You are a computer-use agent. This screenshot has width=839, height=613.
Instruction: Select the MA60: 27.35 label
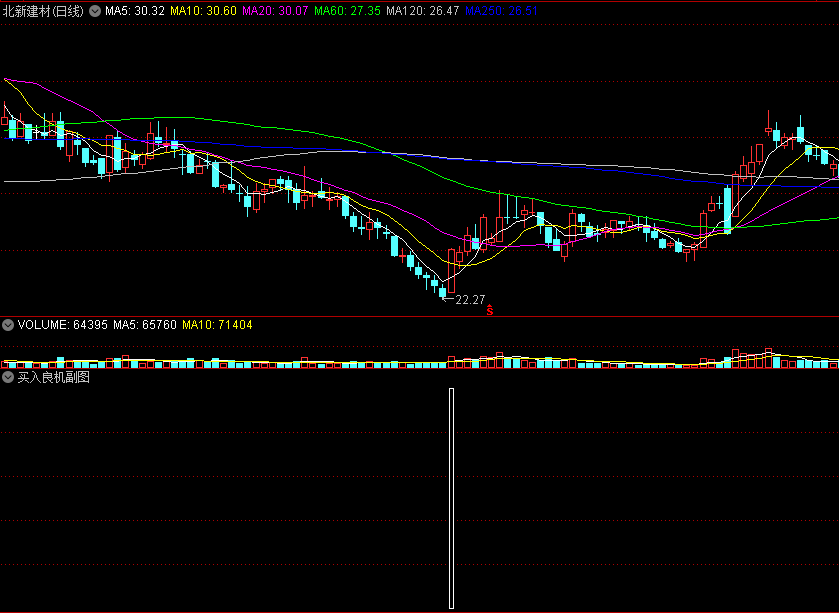(x=347, y=11)
